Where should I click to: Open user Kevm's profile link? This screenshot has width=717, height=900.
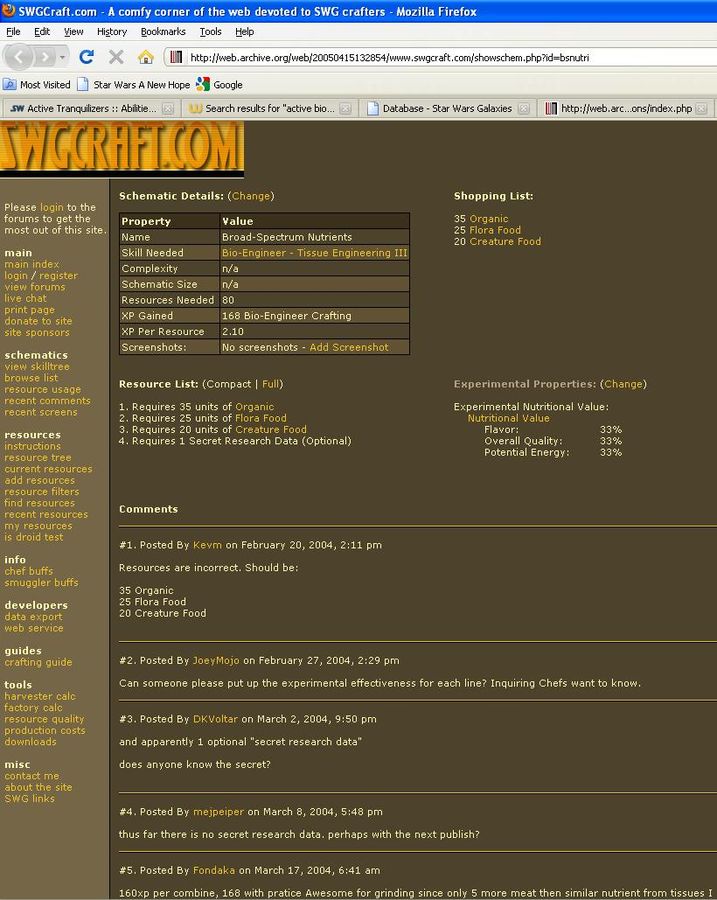207,545
